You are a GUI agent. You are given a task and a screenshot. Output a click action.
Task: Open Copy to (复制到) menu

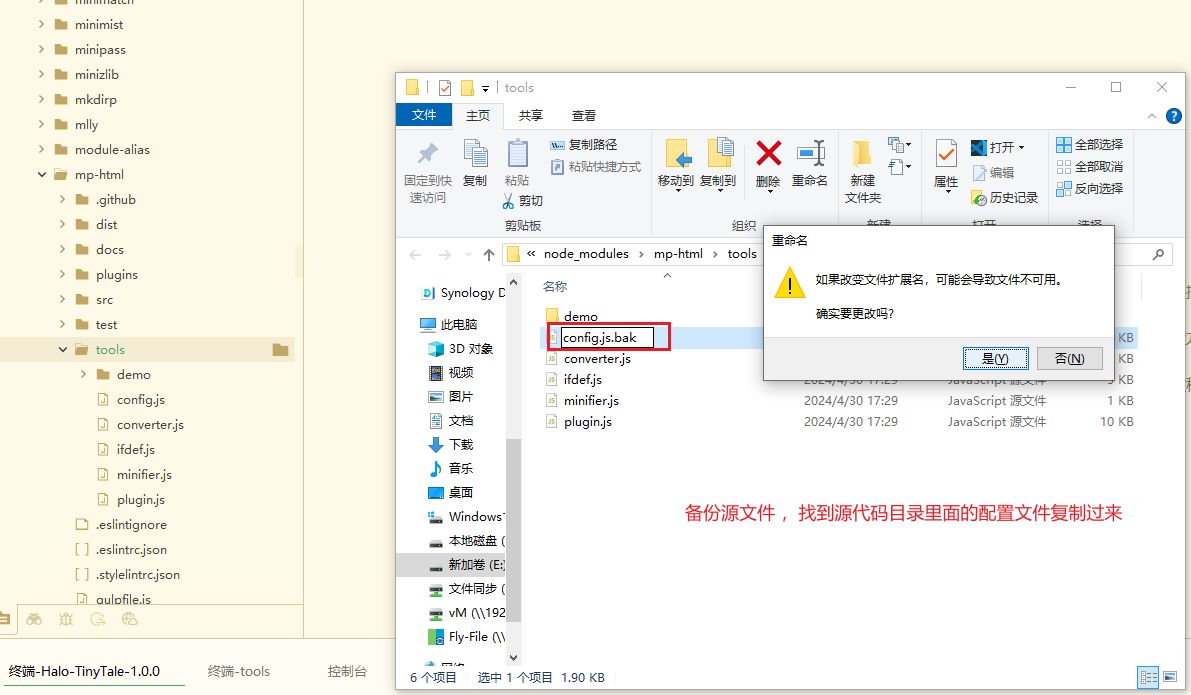(718, 164)
